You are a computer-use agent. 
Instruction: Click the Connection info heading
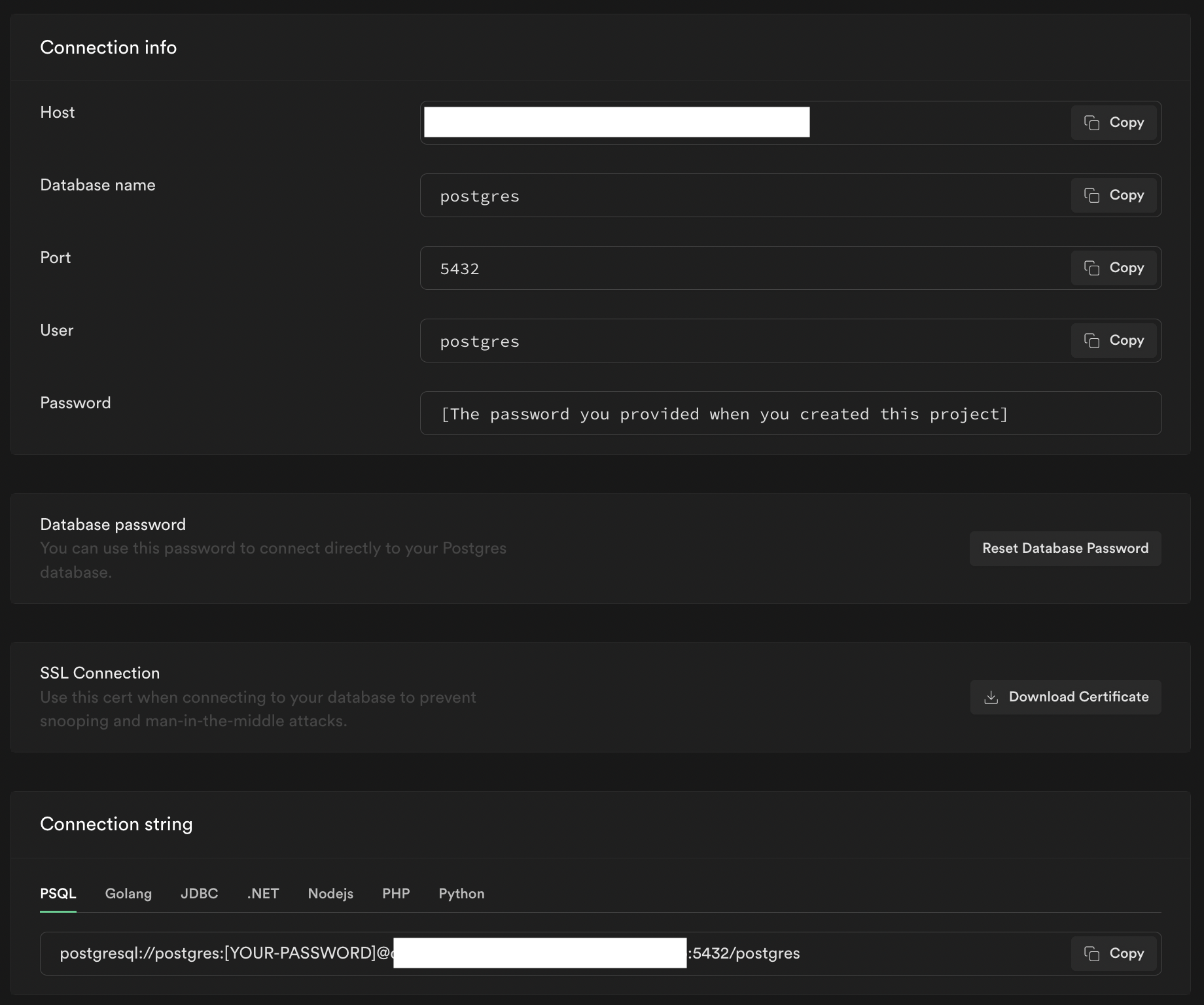click(x=108, y=47)
